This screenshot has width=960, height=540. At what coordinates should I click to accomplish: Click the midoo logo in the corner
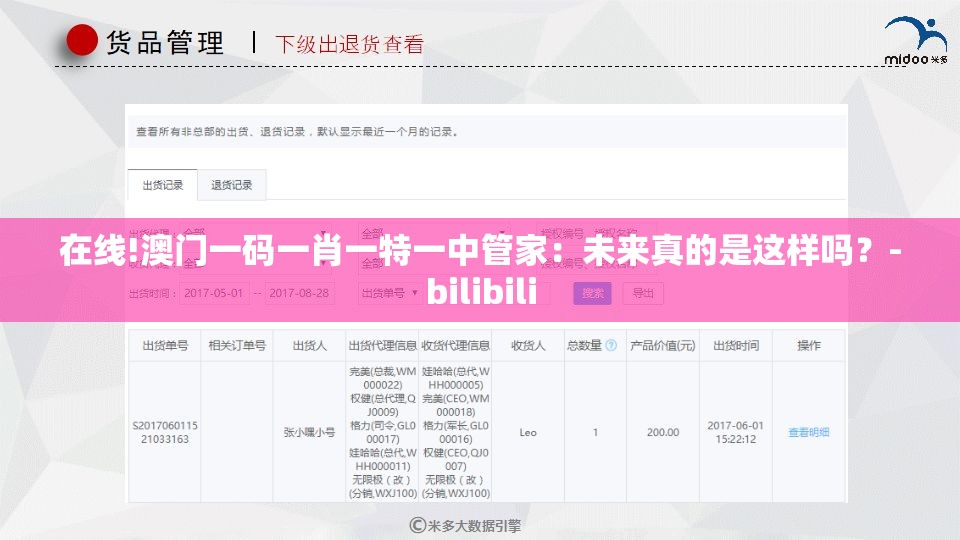pyautogui.click(x=915, y=40)
